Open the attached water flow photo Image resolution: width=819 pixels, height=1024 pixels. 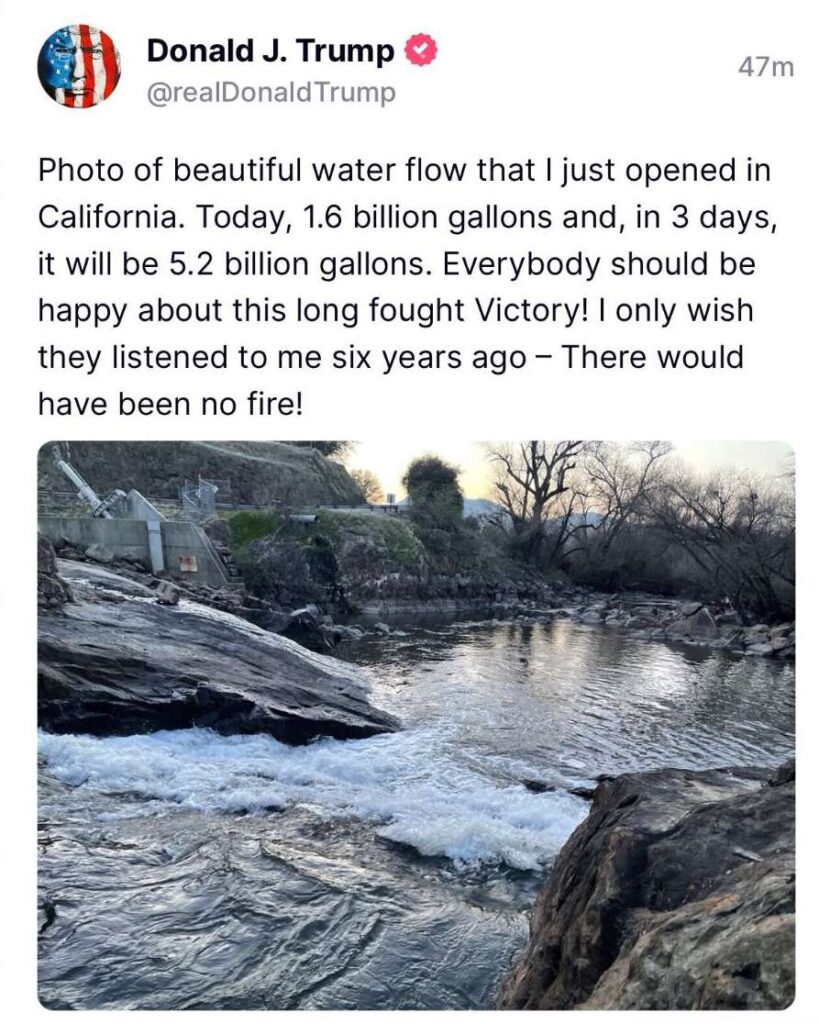[416, 724]
